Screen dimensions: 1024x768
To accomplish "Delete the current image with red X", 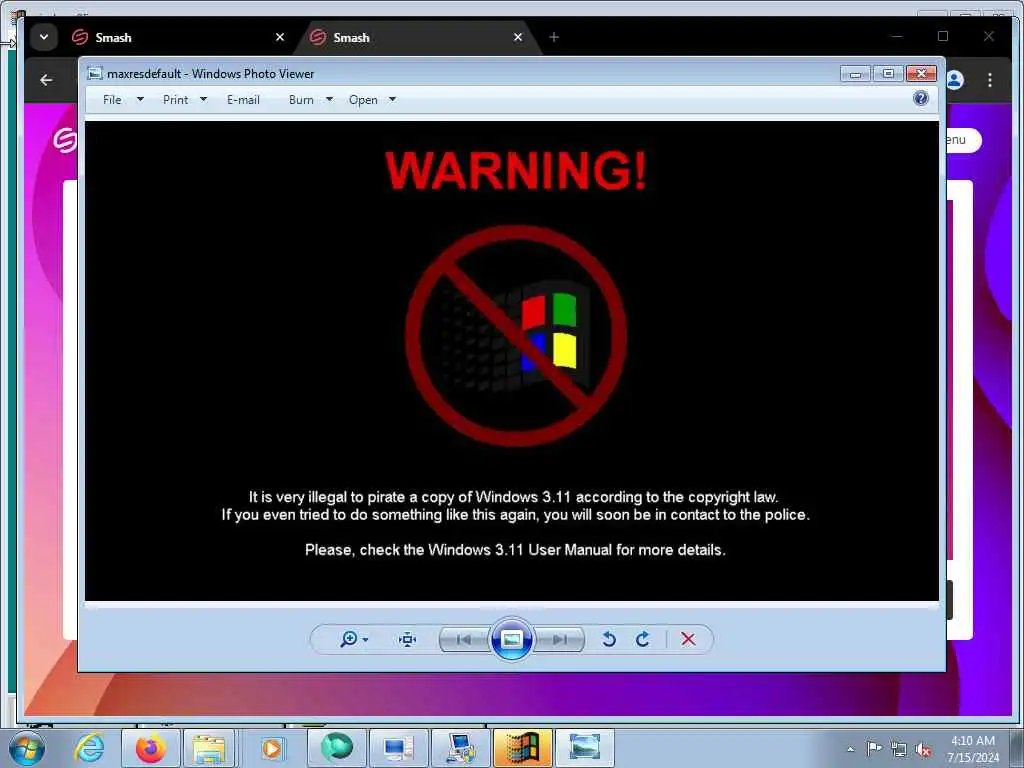I will click(688, 639).
